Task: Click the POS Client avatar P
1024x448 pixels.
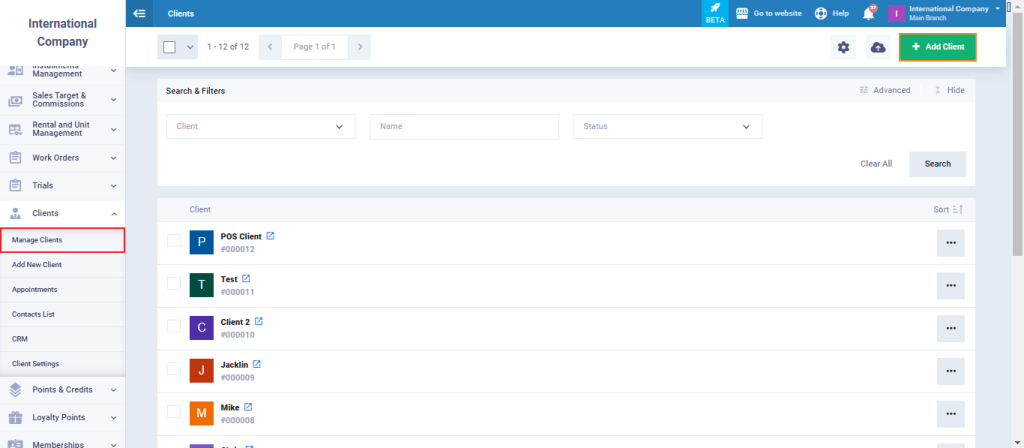Action: tap(202, 242)
